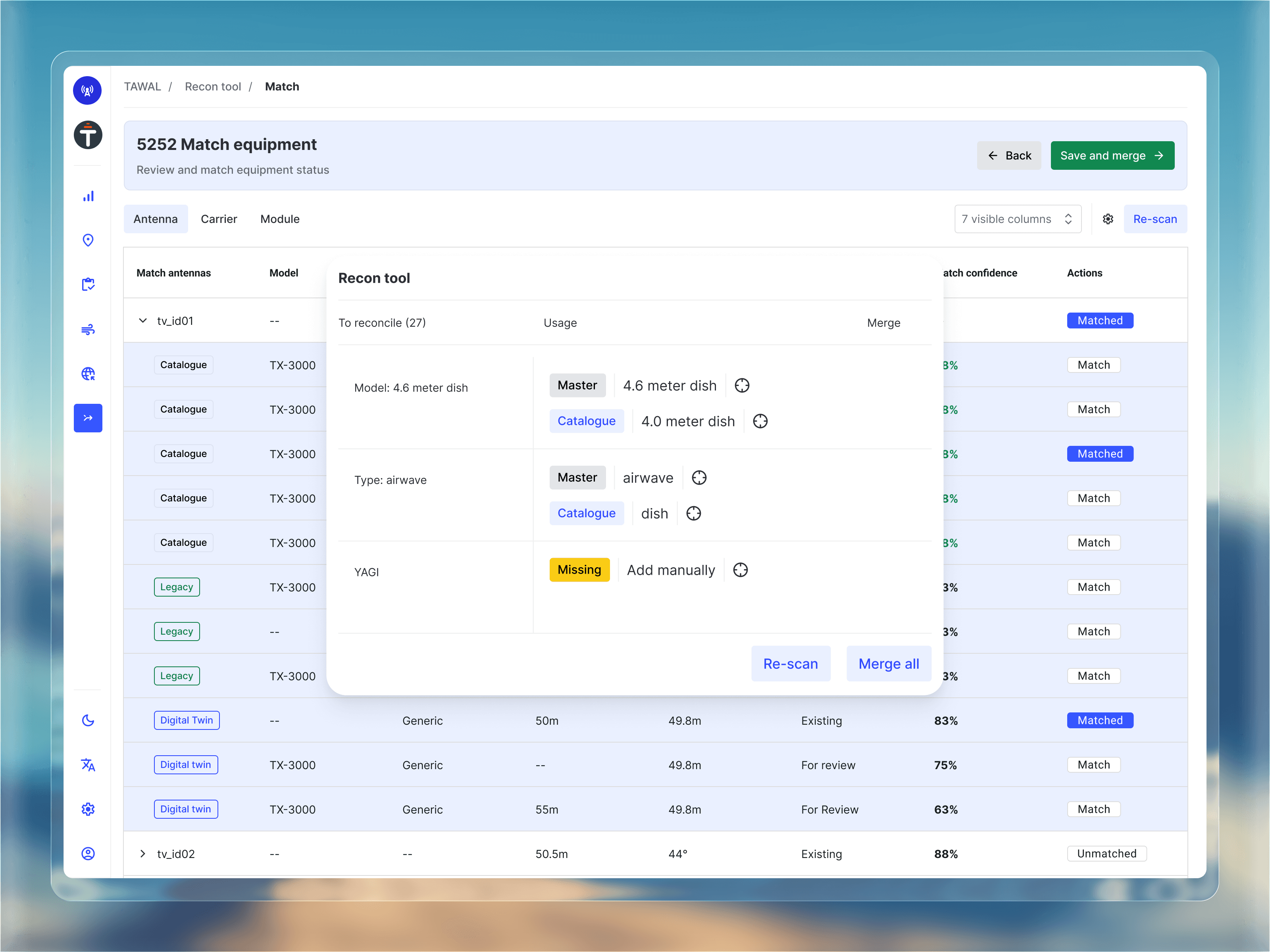Click the target icon beside Add manually
This screenshot has height=952, width=1270.
740,570
